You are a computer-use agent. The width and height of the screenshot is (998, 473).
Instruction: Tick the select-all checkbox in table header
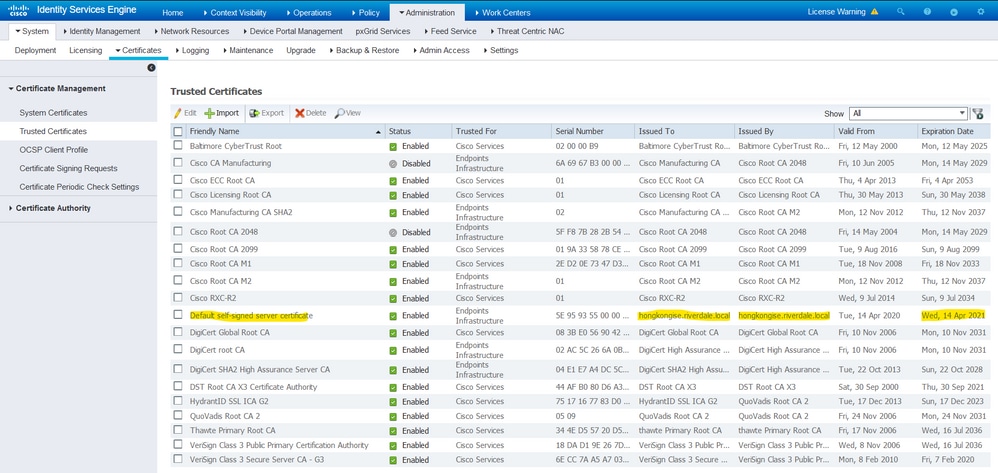pyautogui.click(x=178, y=132)
